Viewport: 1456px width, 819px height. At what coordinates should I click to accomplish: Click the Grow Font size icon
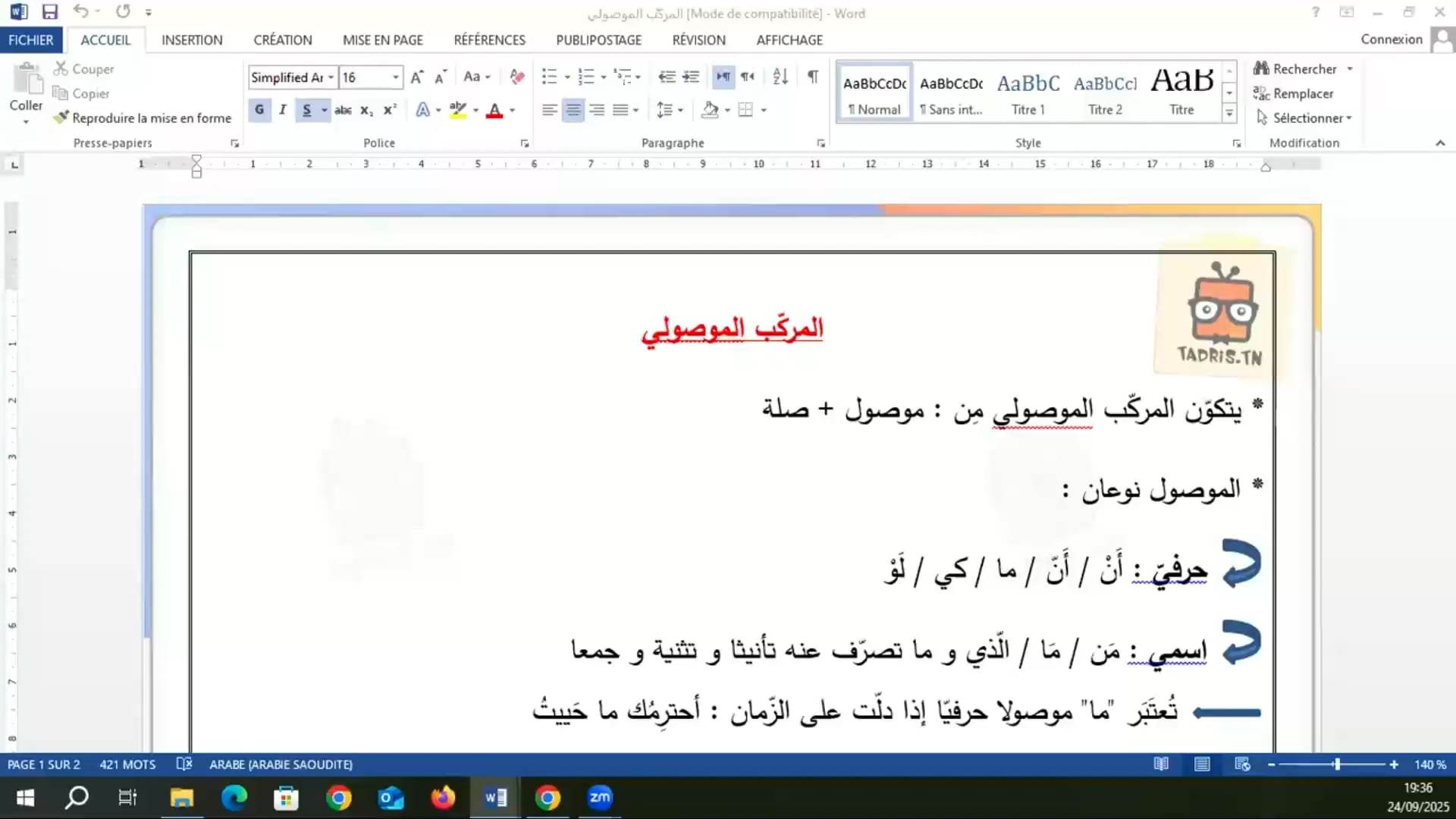tap(416, 77)
